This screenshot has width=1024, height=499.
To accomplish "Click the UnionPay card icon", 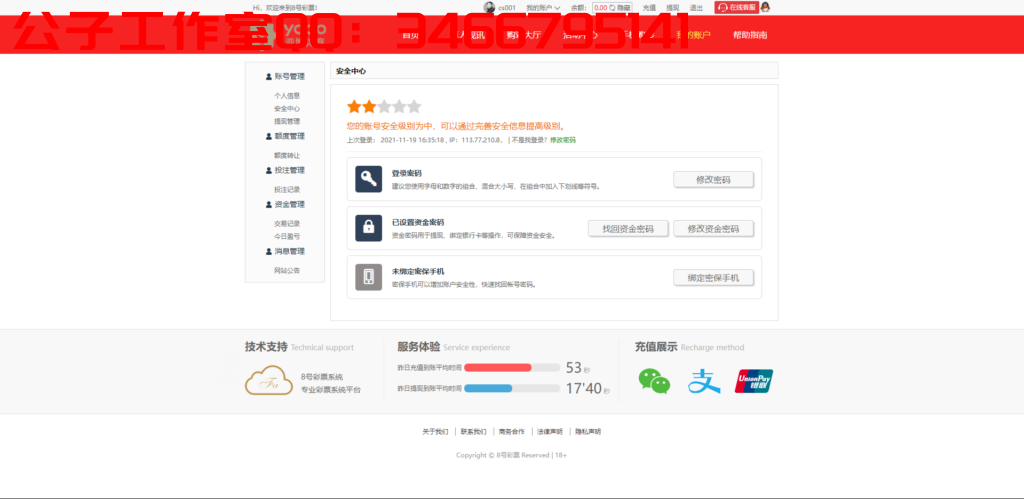I will pos(754,381).
